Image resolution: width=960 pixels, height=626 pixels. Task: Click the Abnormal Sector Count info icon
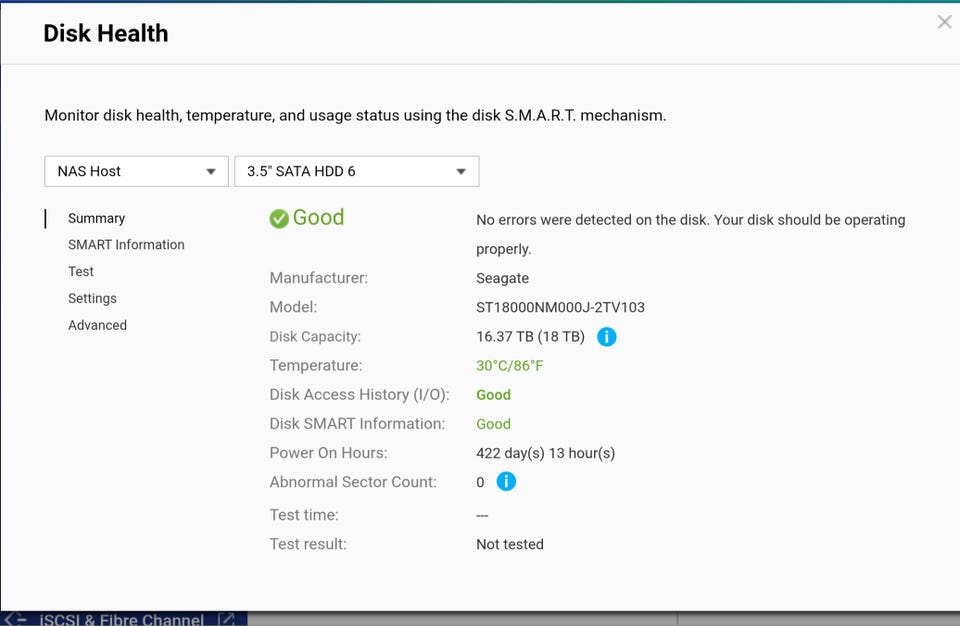coord(506,481)
